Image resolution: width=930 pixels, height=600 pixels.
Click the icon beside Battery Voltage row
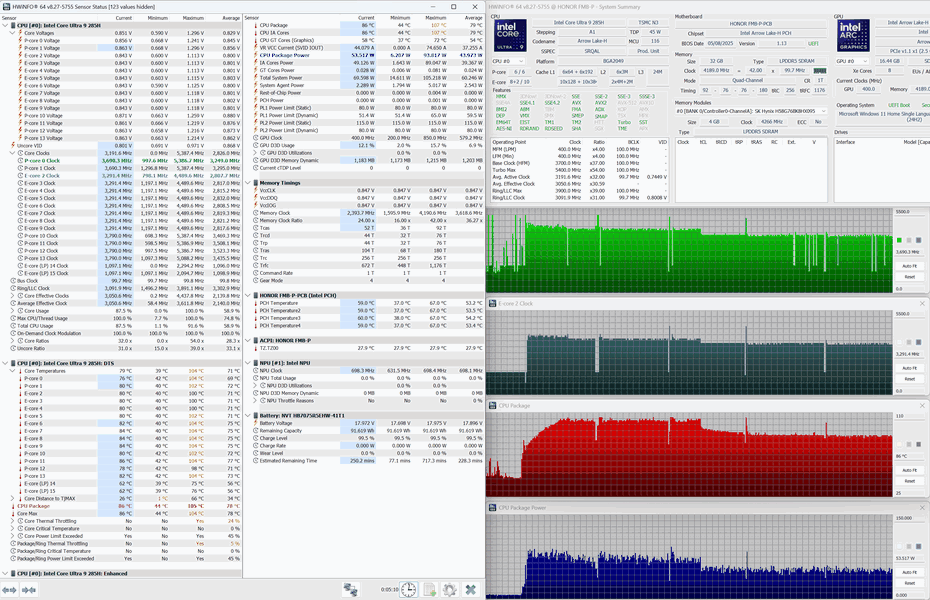tap(256, 423)
